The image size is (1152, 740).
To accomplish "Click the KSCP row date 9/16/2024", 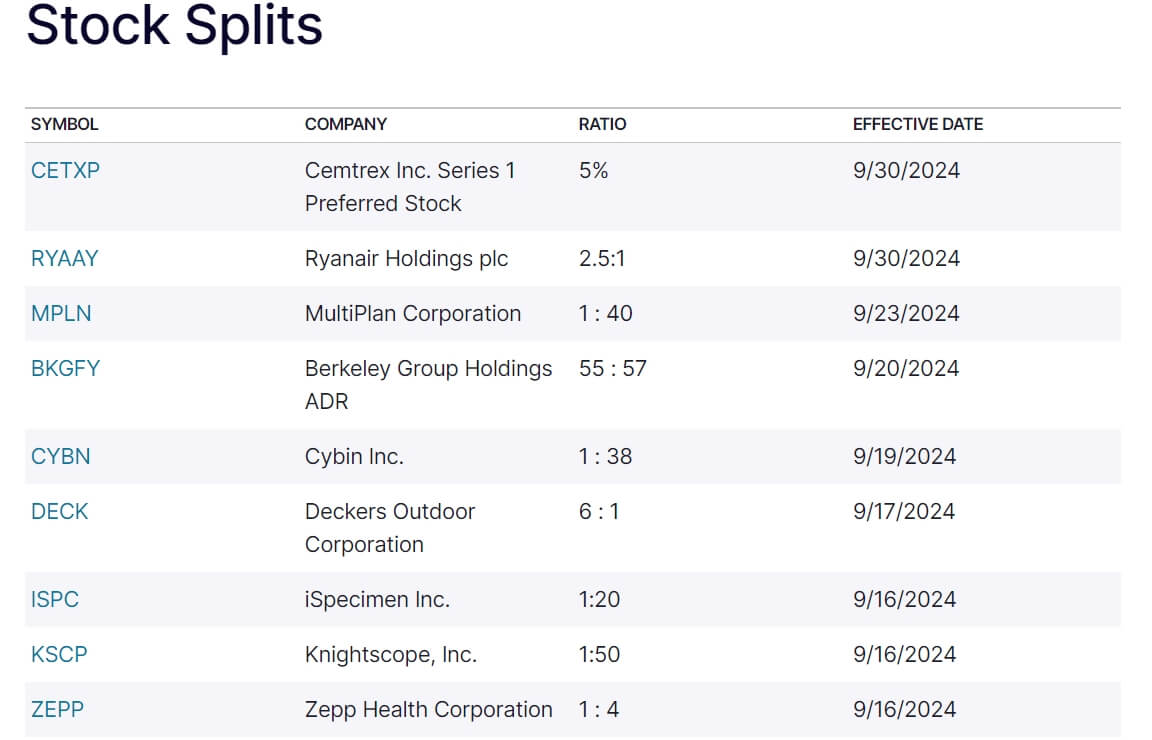I will 904,655.
